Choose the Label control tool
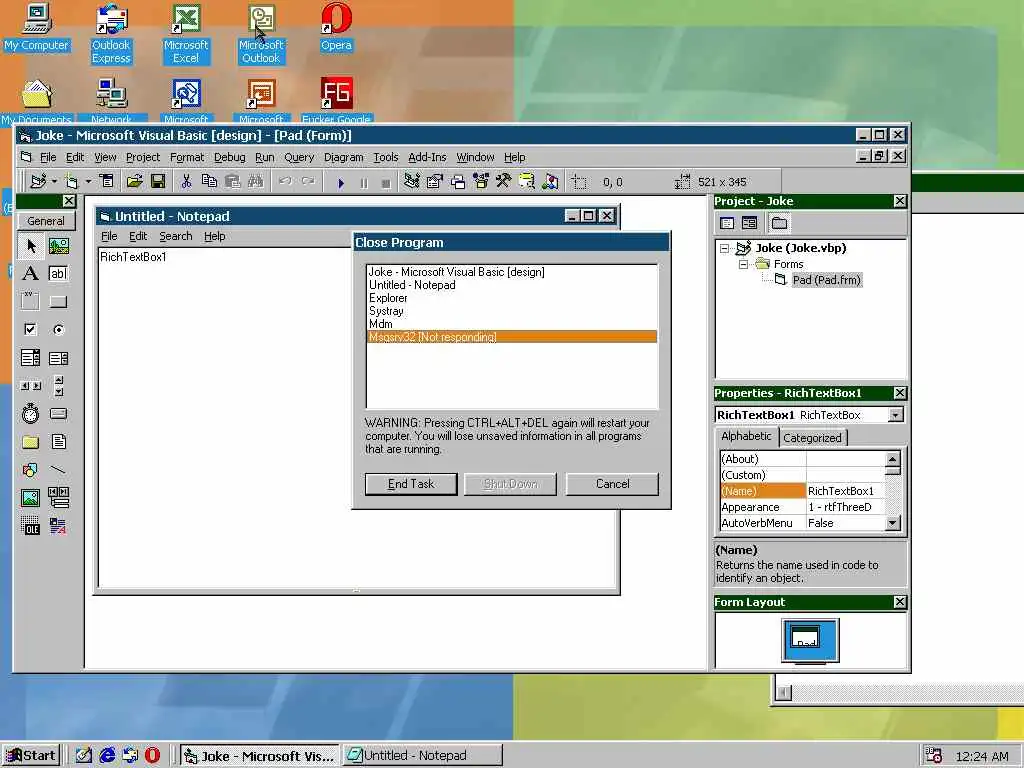Viewport: 1024px width, 768px height. 31,274
